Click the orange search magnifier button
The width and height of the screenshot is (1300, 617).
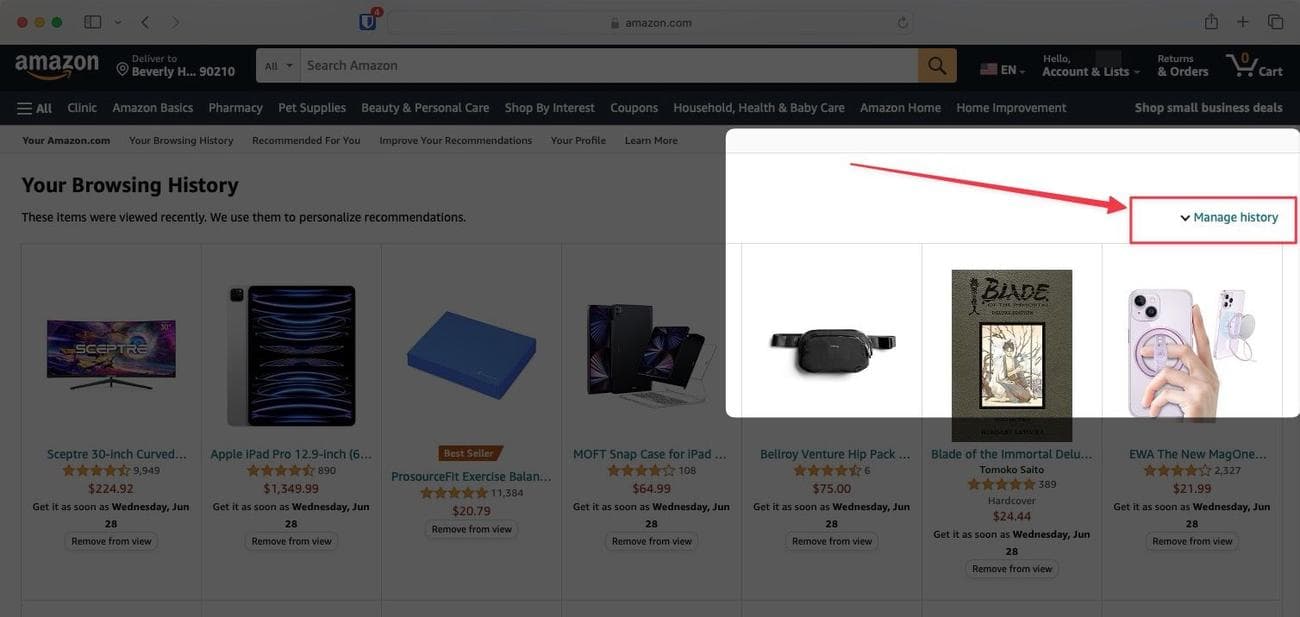(x=937, y=65)
